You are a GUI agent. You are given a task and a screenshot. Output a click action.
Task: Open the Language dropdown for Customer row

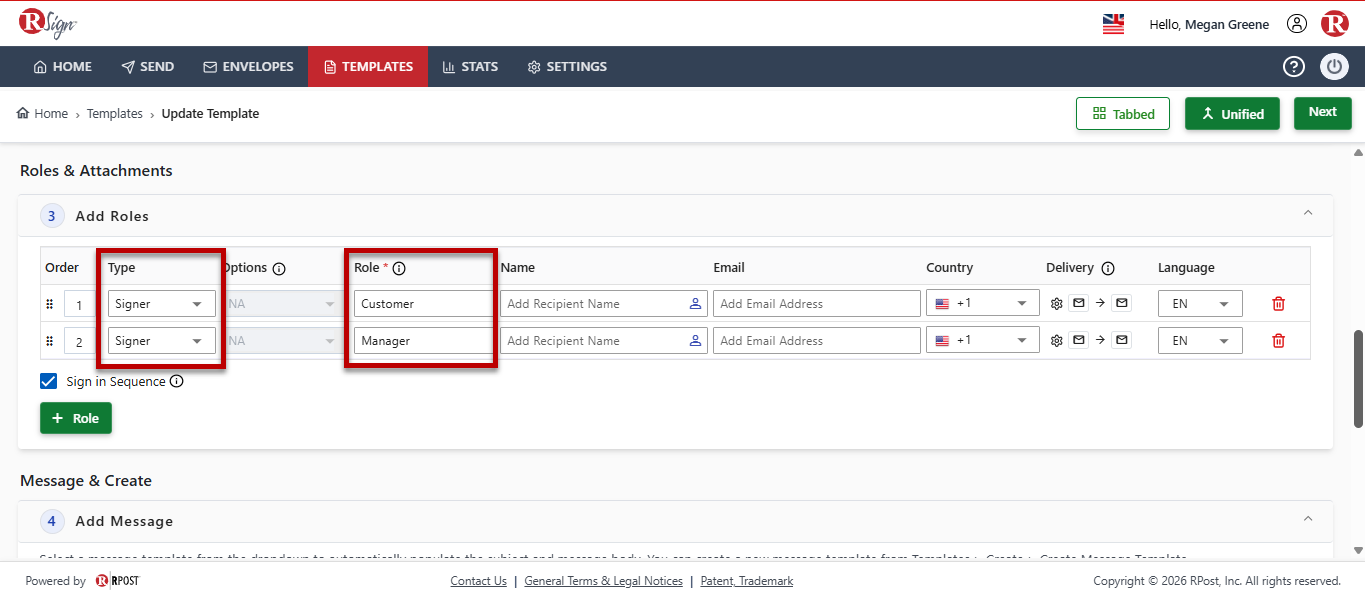[x=1200, y=304]
